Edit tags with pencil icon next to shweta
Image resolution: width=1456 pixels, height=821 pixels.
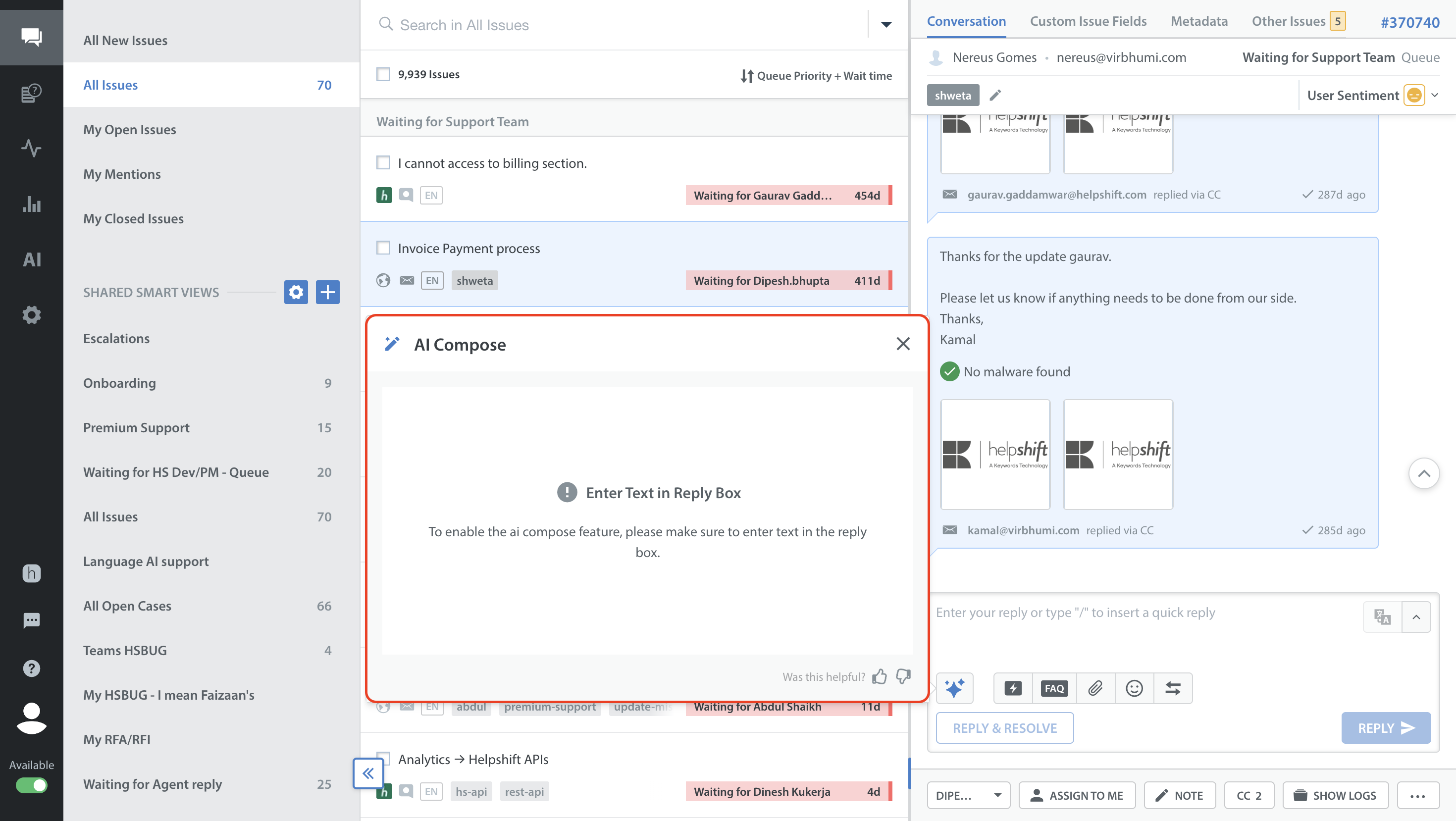point(995,95)
